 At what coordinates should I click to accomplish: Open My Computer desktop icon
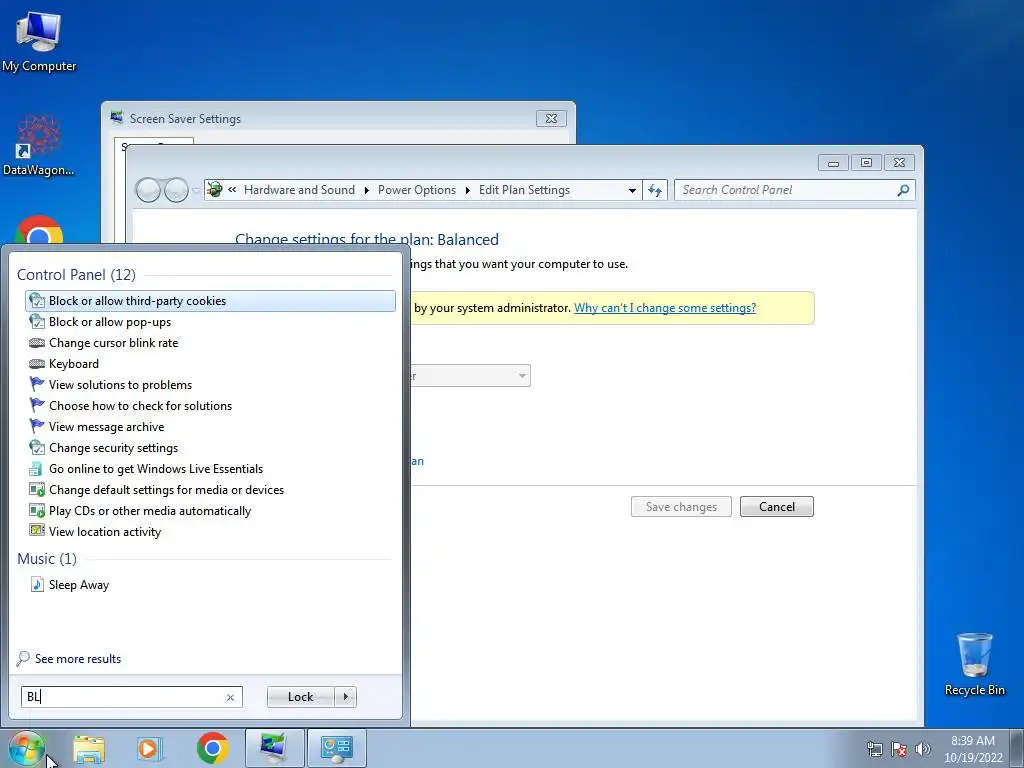click(39, 42)
